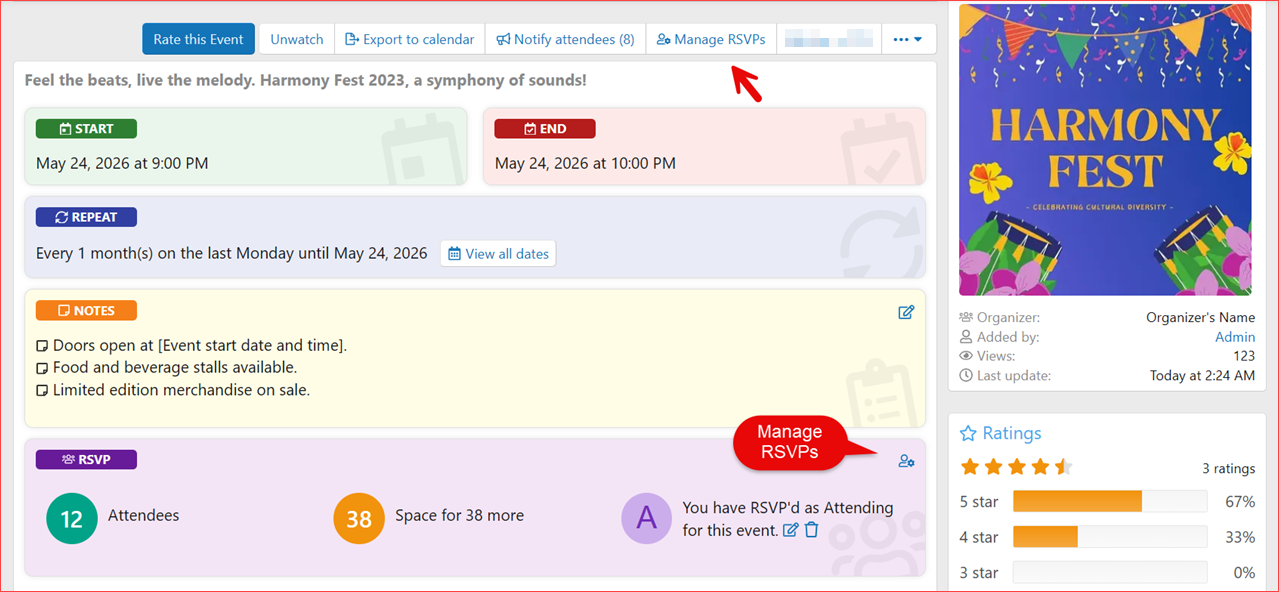This screenshot has width=1279, height=592.
Task: Click the eye icon beside Views
Action: [x=966, y=356]
